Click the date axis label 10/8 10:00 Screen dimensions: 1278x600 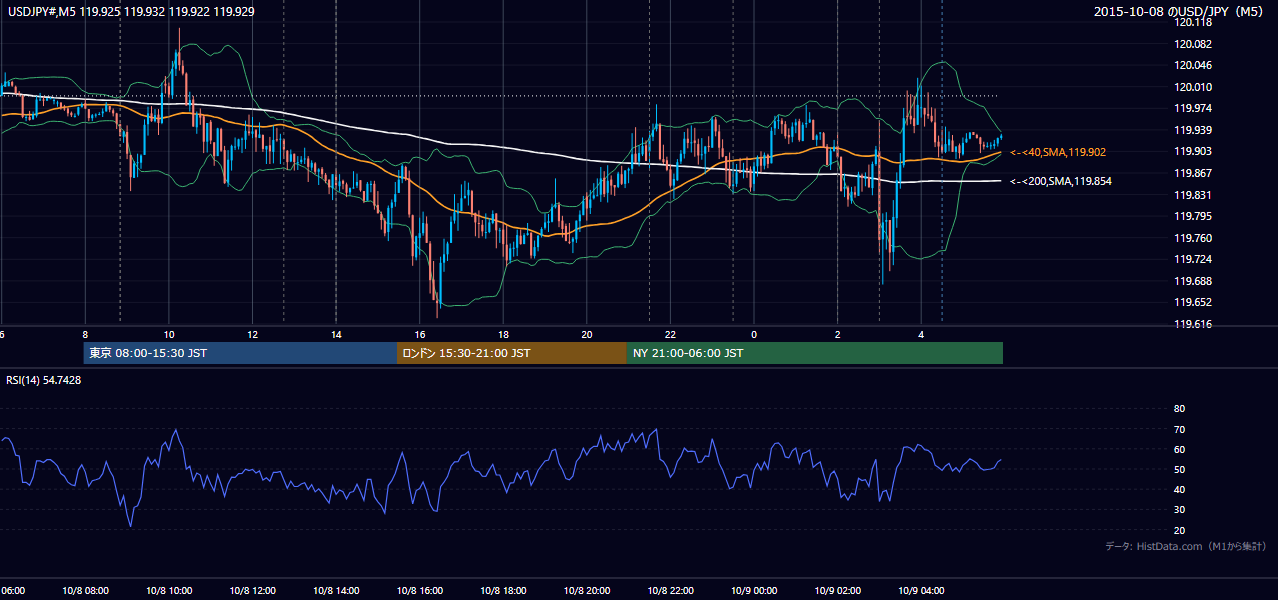coord(169,591)
